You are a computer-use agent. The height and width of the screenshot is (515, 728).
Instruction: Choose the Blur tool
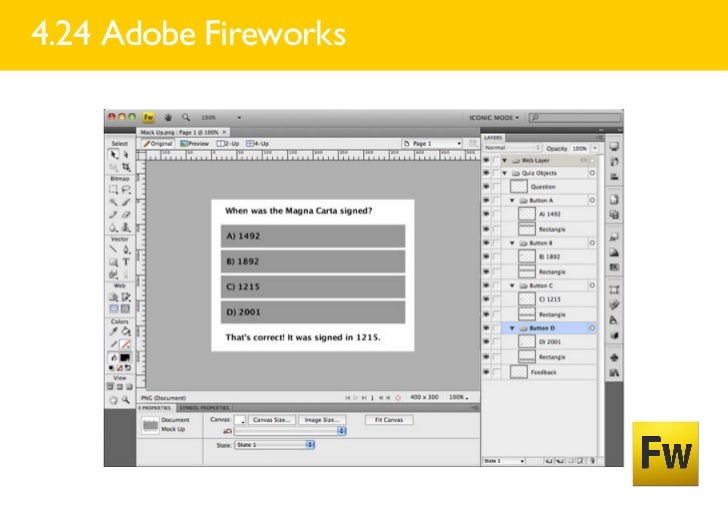click(114, 227)
